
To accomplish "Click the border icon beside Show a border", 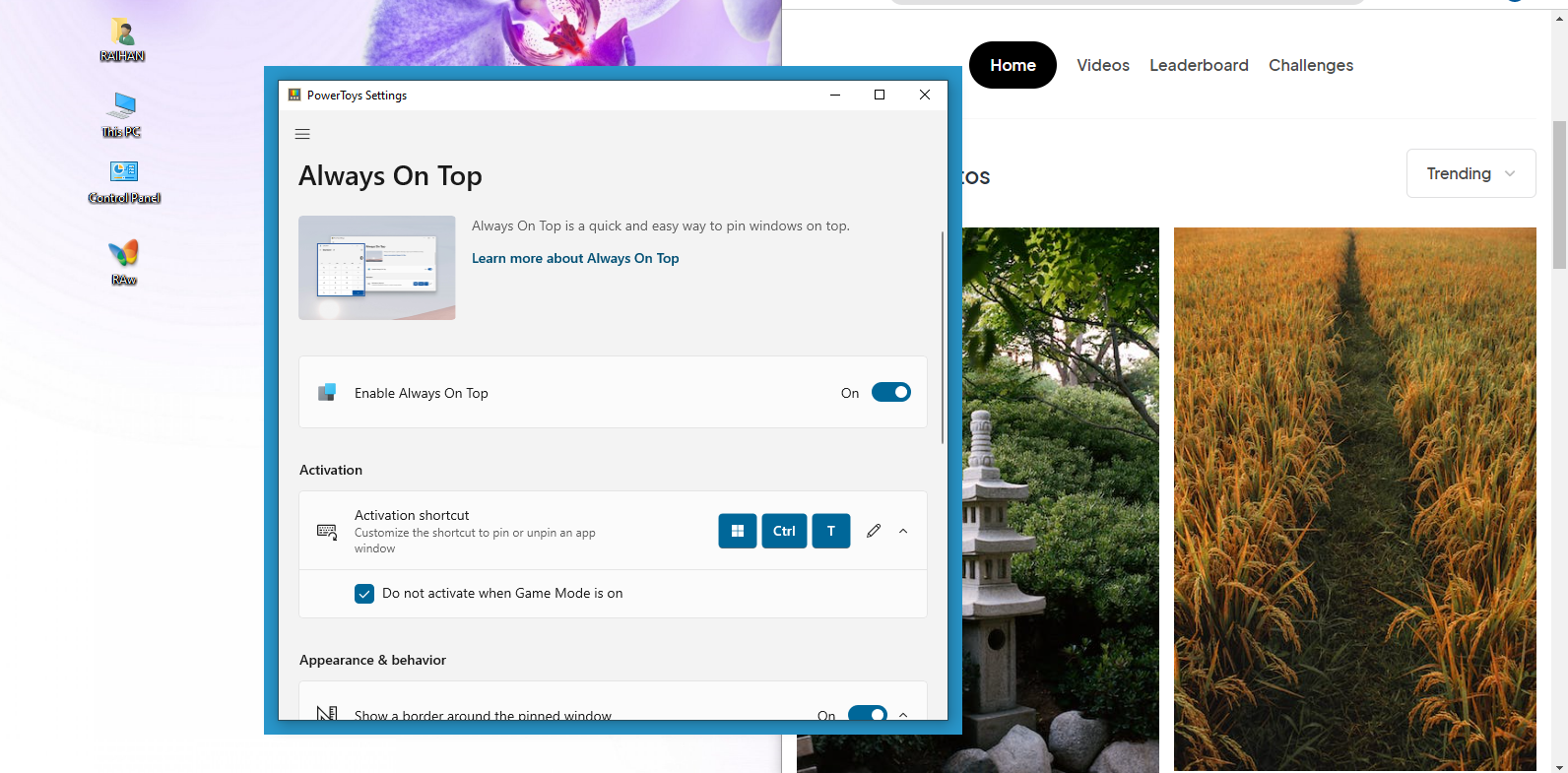I will click(327, 713).
